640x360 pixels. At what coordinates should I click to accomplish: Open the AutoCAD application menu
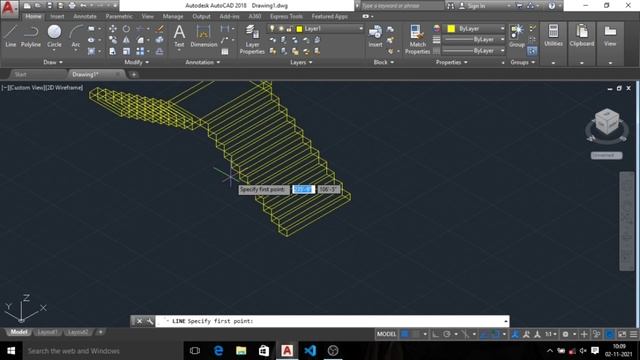point(9,8)
